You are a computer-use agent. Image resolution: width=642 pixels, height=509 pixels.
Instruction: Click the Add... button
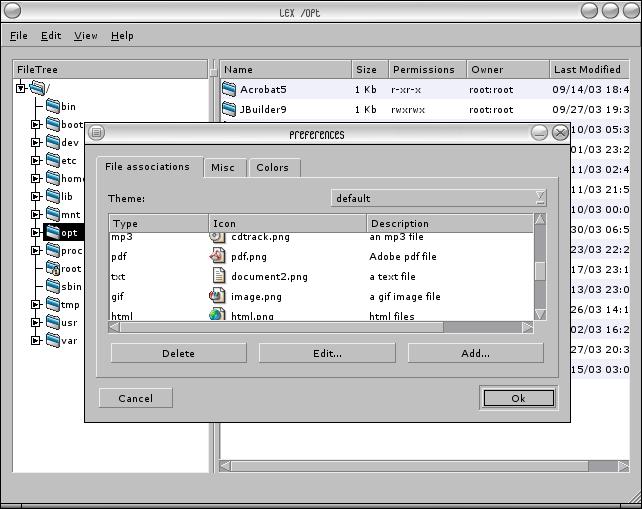tap(475, 353)
